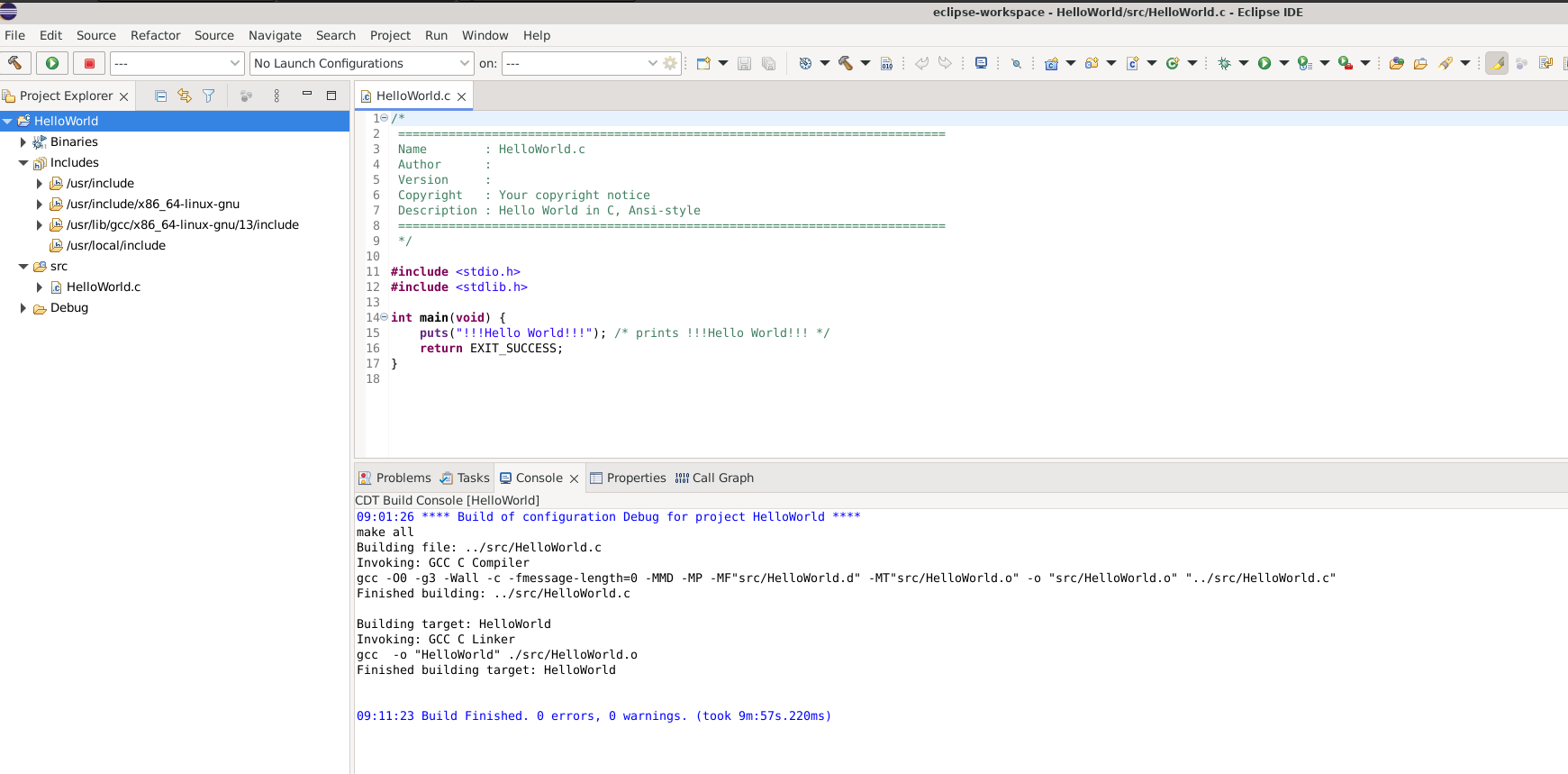Click the Run External Tools icon
The width and height of the screenshot is (1568, 774).
1345,63
